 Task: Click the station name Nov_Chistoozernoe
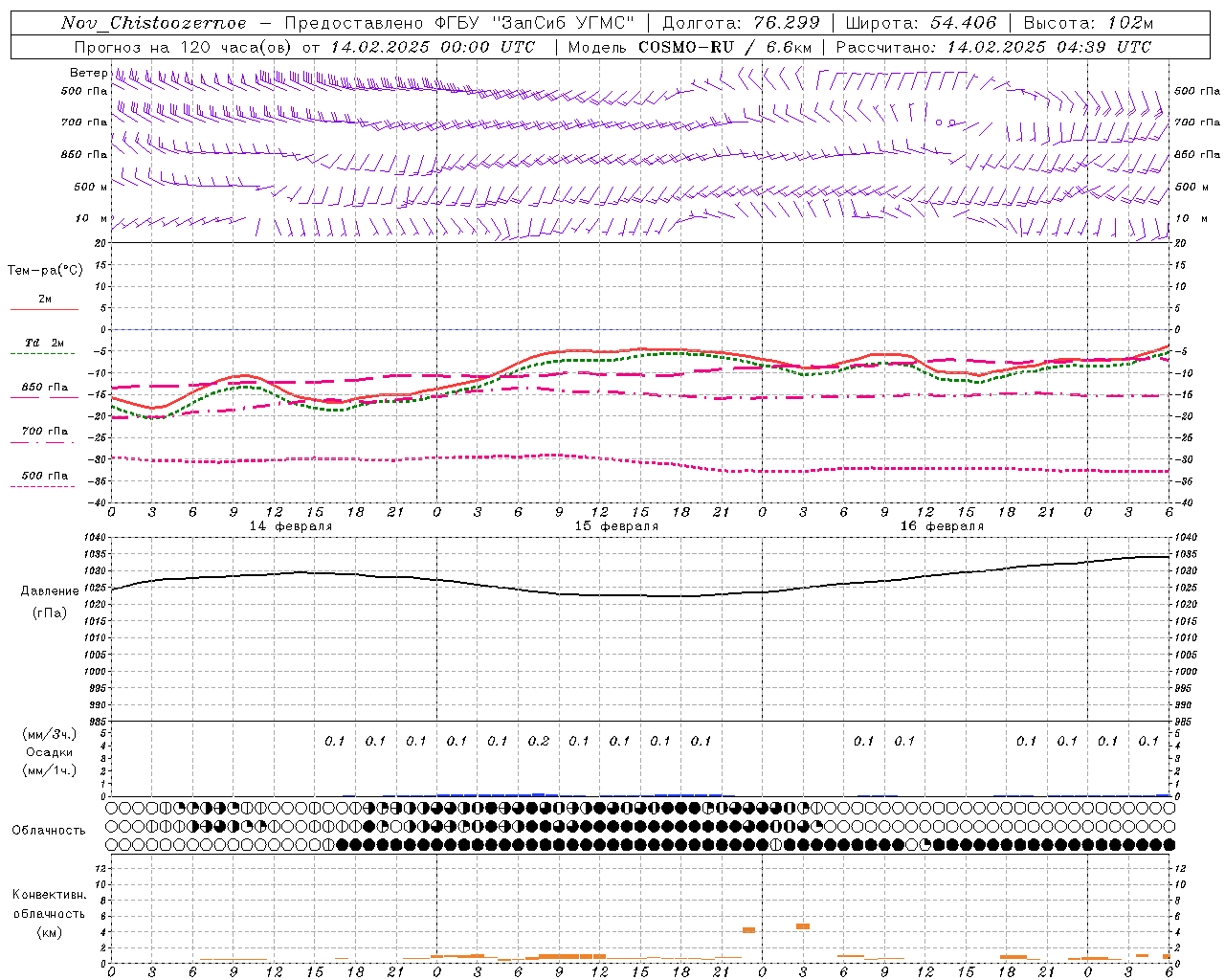154,23
